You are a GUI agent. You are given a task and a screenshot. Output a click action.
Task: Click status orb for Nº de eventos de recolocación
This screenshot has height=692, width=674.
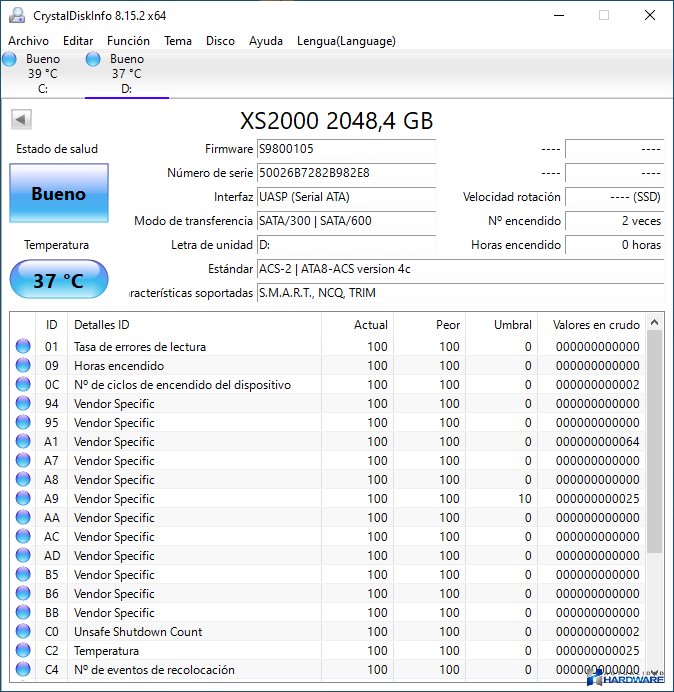point(23,670)
